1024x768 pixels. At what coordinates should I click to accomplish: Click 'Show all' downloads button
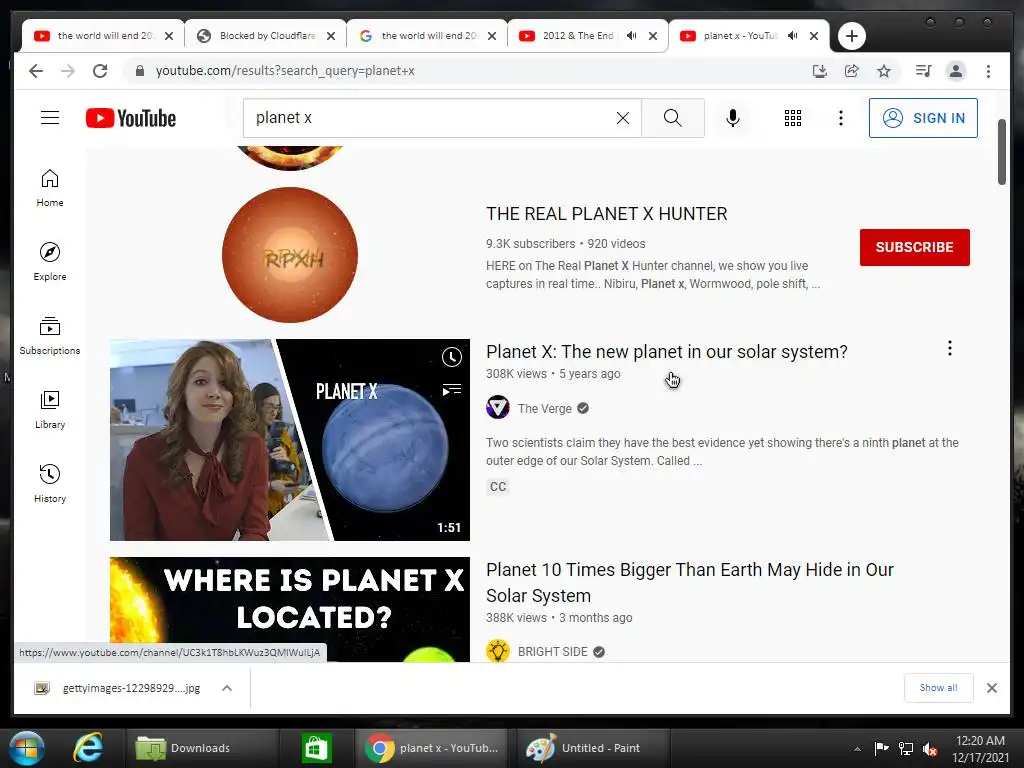(x=938, y=688)
